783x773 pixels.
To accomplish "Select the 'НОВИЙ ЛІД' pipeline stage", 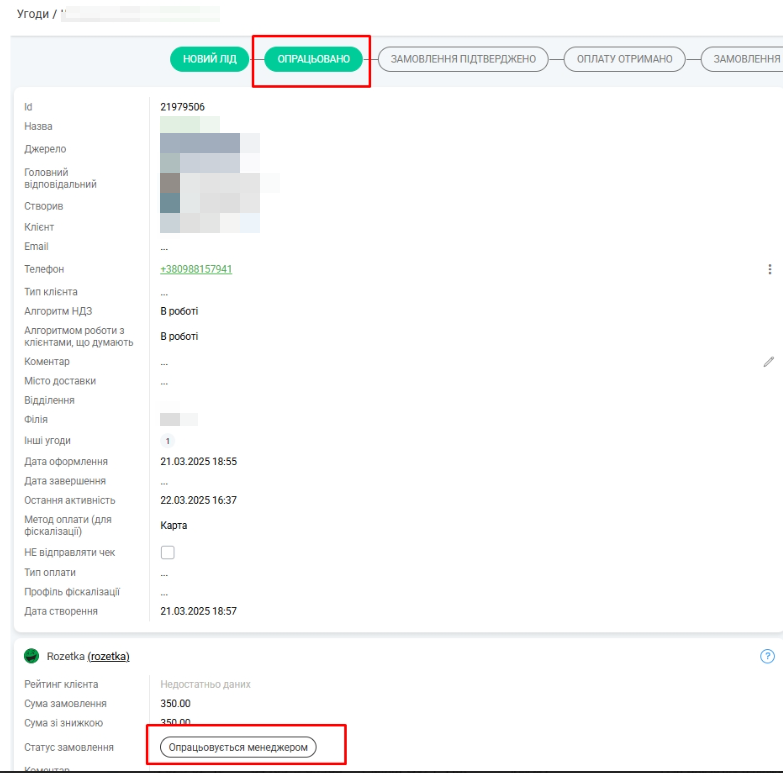I will (210, 60).
